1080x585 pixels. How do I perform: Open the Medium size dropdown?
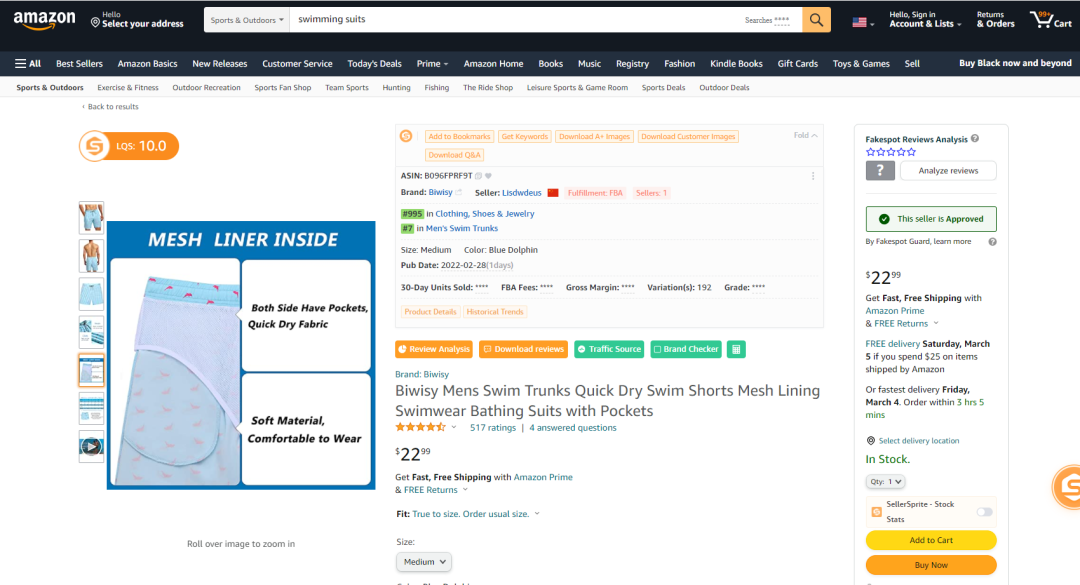(424, 562)
